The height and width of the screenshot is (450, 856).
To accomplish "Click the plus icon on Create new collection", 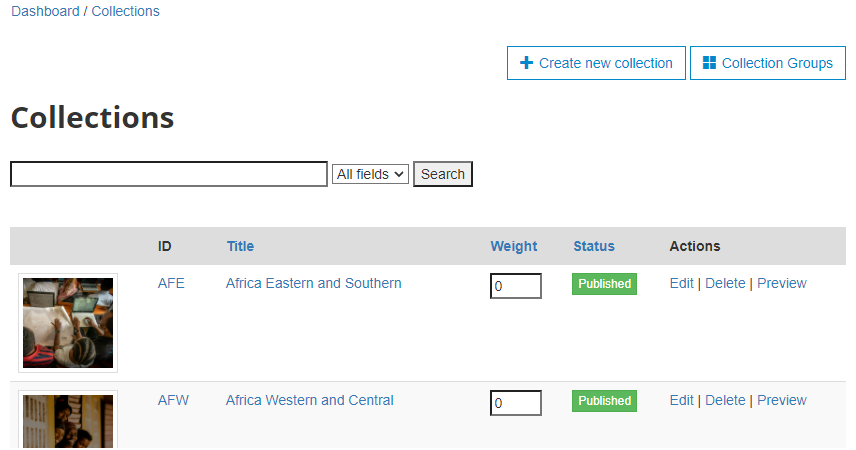I will 526,63.
